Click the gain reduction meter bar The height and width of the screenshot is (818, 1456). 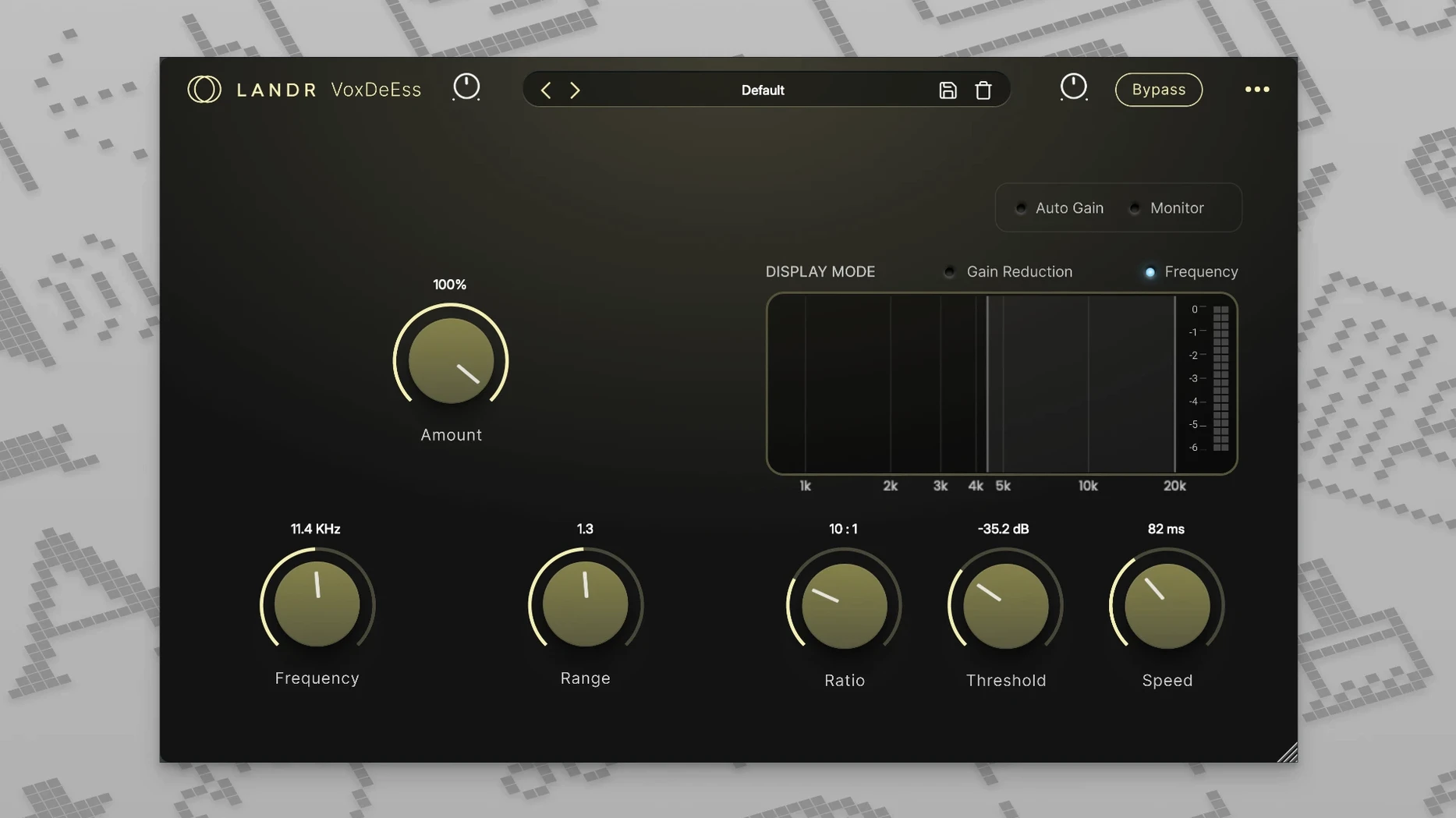tap(1221, 378)
